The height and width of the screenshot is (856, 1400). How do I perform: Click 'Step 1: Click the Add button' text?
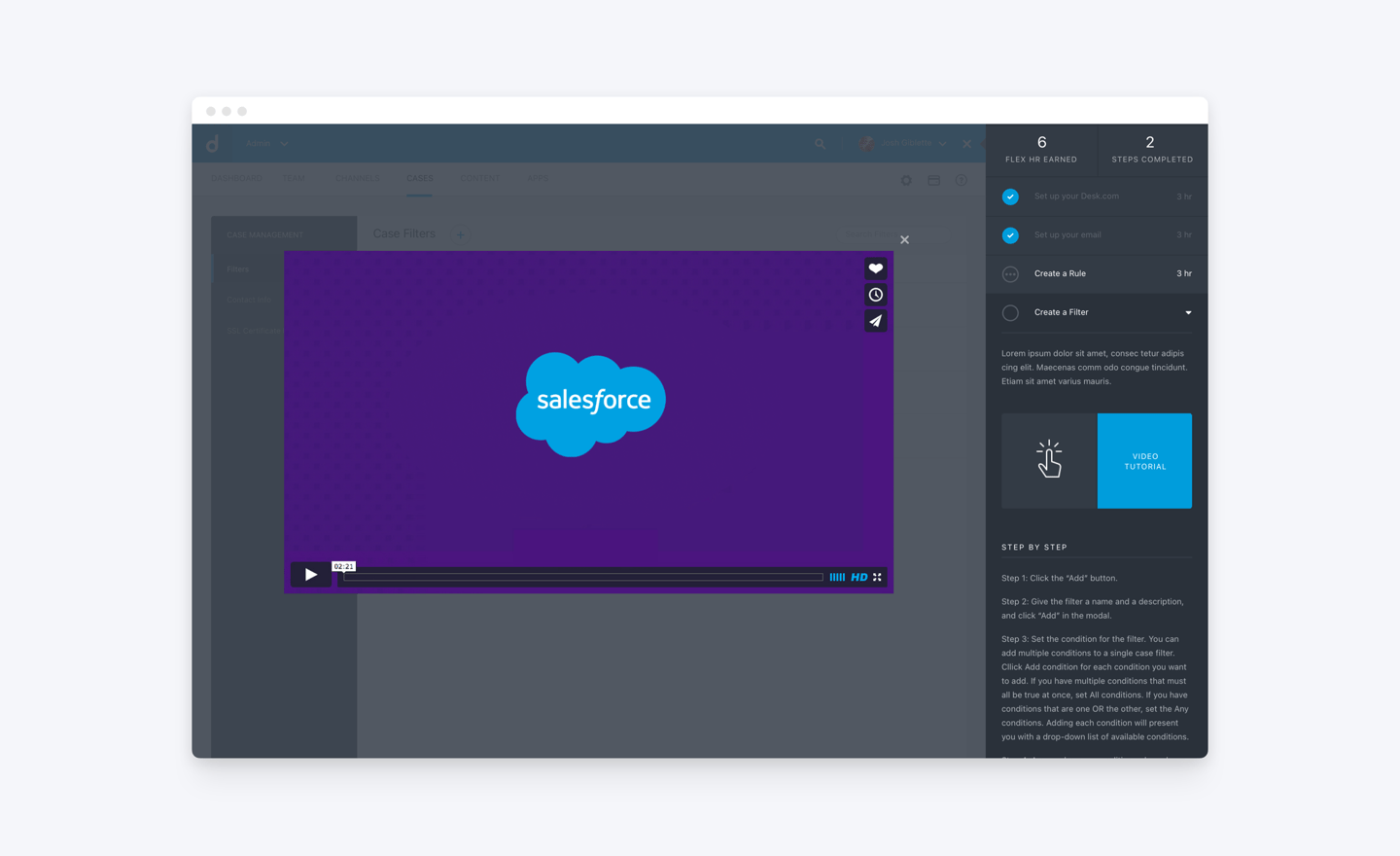tap(1060, 578)
